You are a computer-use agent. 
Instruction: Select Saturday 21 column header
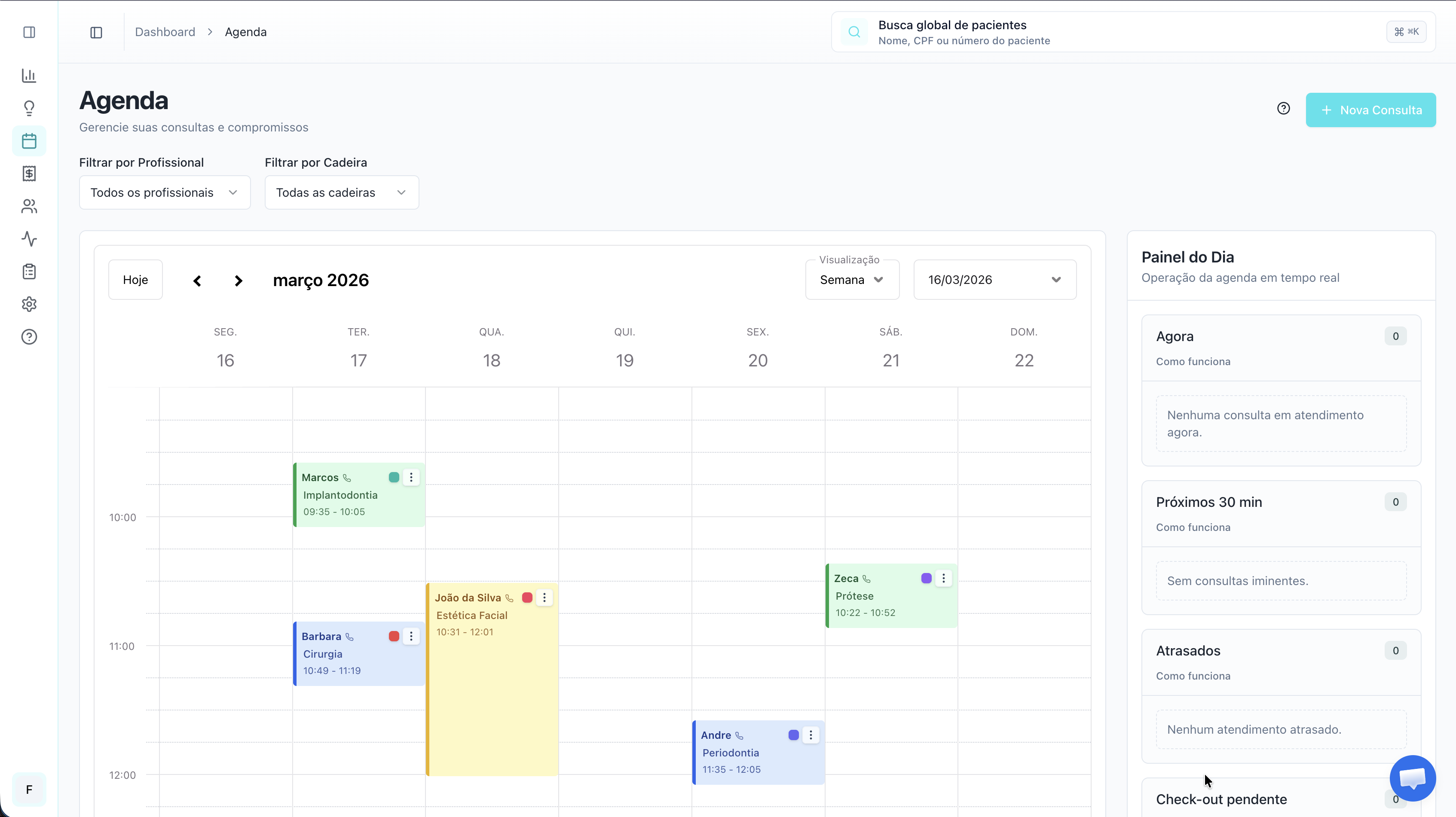(x=891, y=348)
